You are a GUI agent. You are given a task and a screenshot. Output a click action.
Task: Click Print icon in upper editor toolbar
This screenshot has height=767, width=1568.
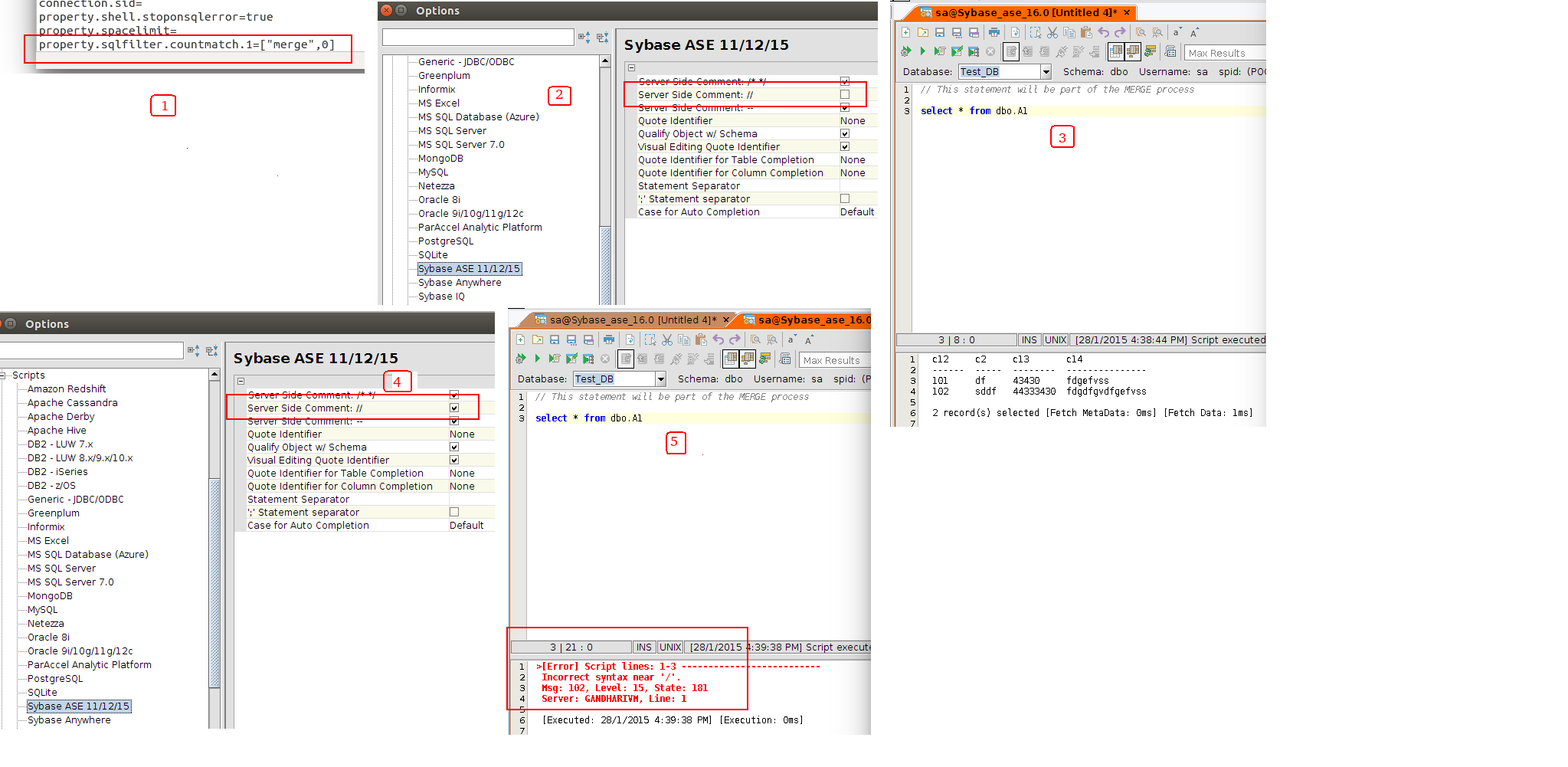[994, 32]
